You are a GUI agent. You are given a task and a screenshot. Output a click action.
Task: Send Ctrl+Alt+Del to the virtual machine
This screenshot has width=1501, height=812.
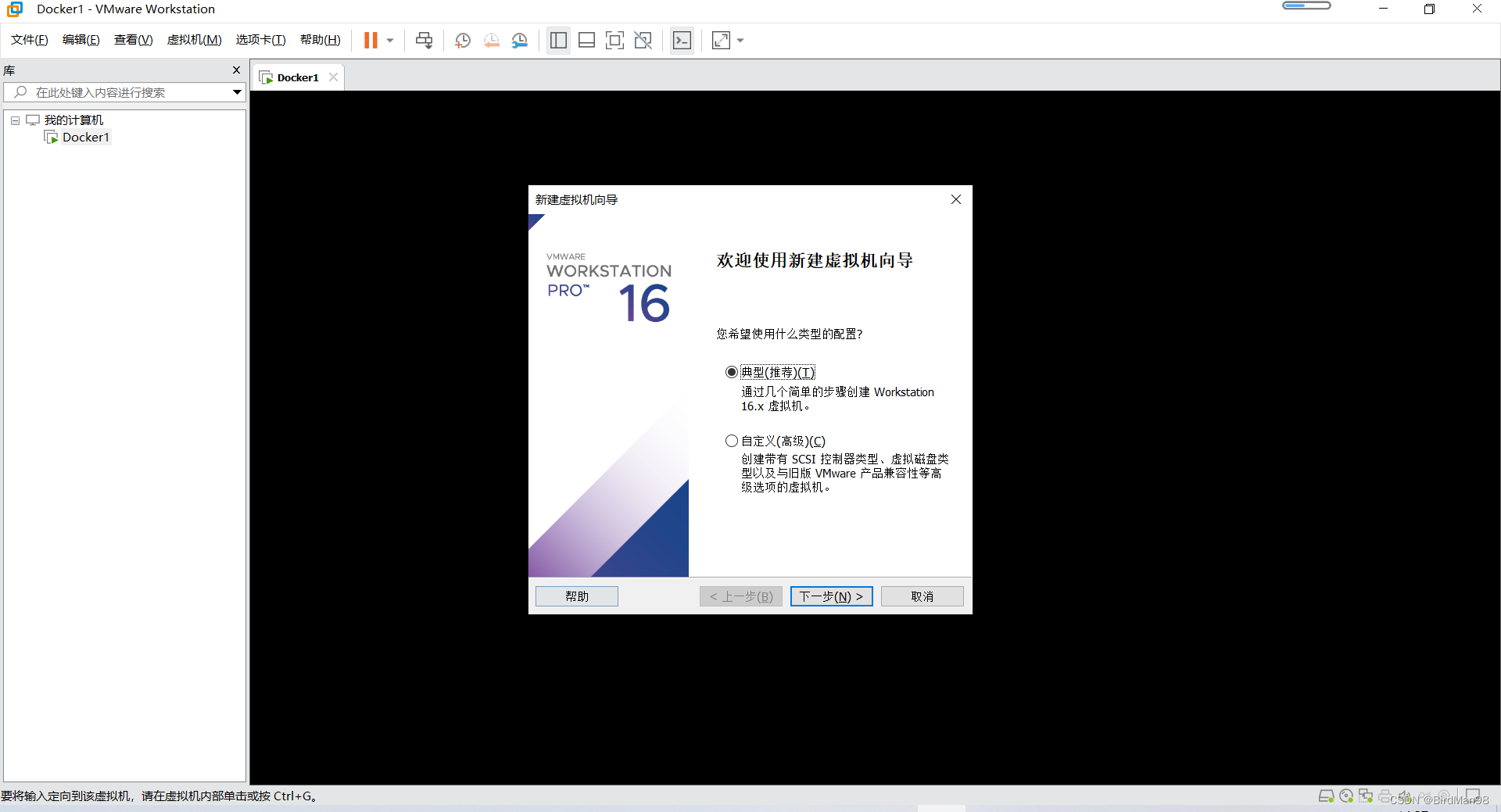coord(424,40)
